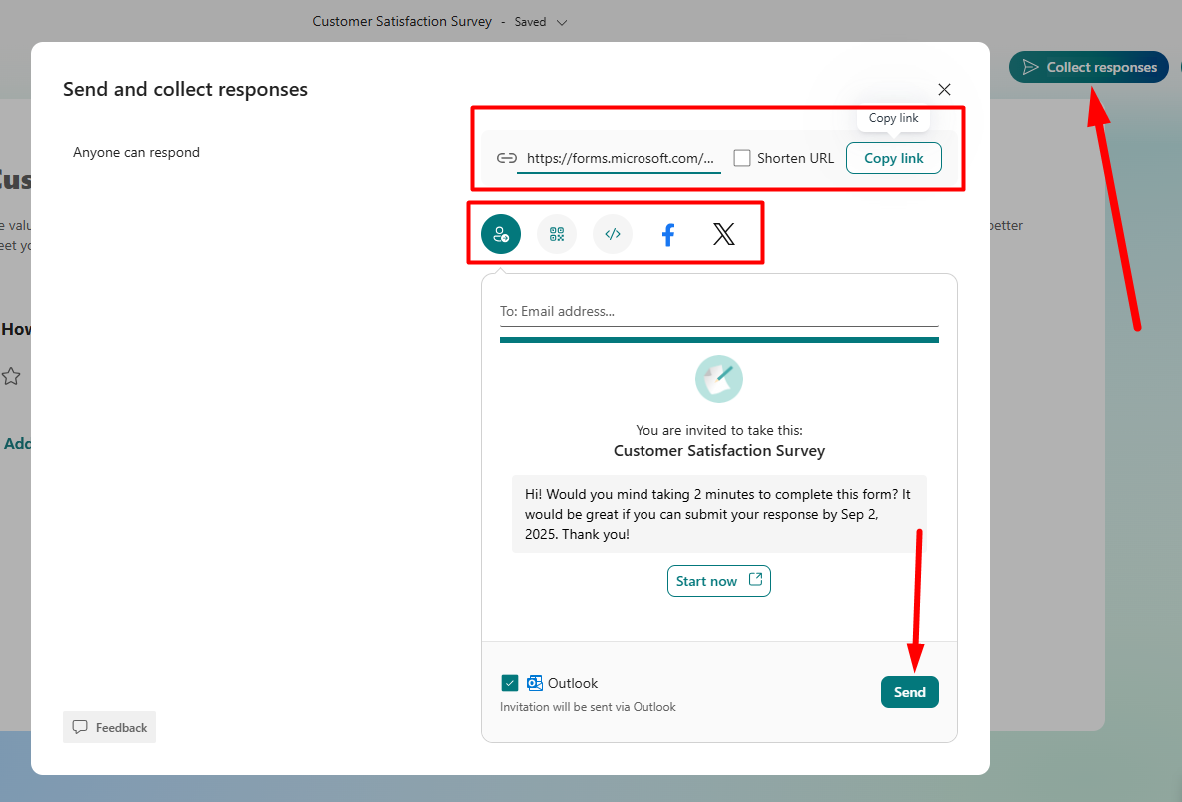Share the form on X
This screenshot has height=802, width=1182.
coord(723,233)
